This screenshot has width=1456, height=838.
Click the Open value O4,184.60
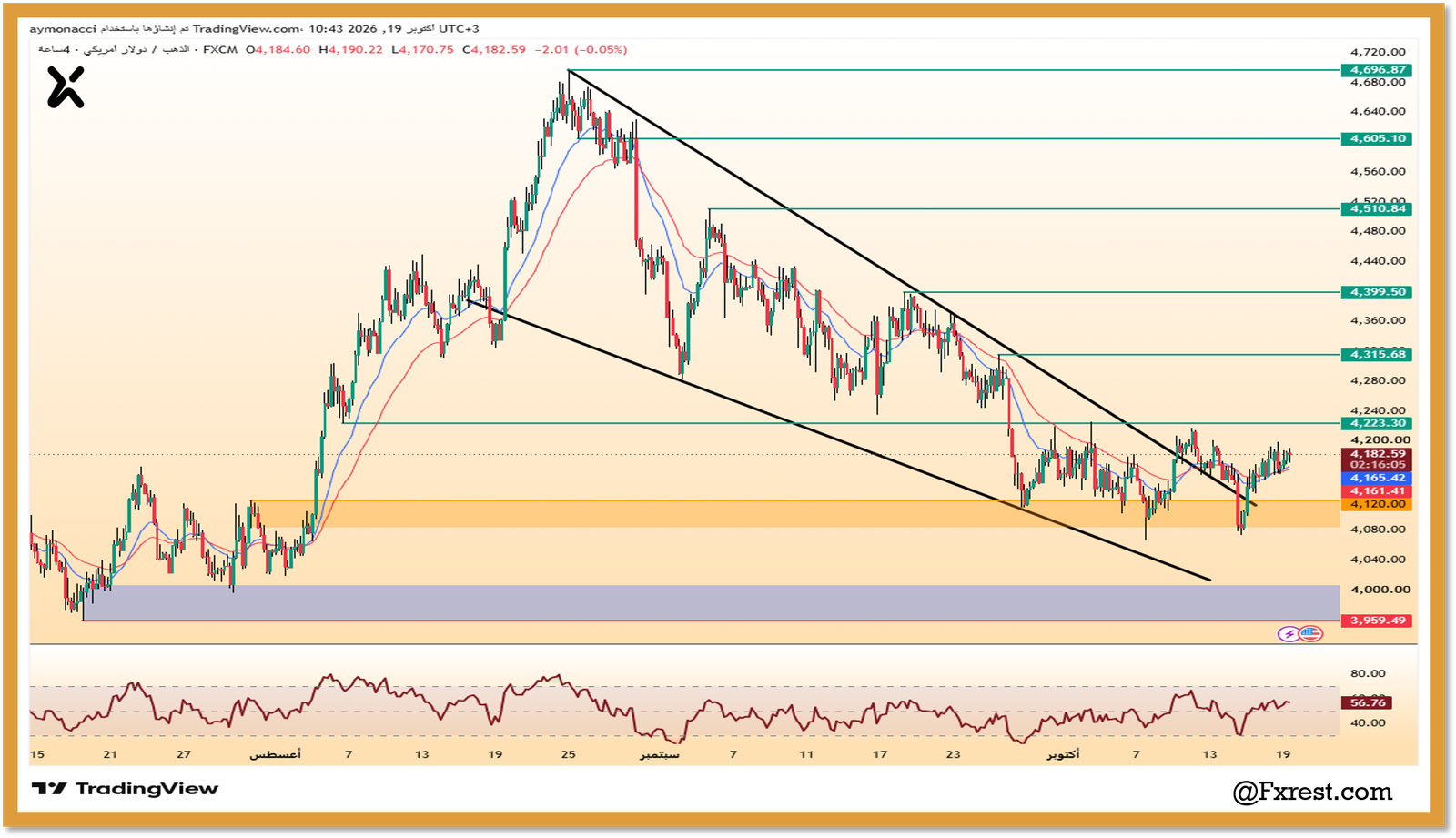point(278,50)
